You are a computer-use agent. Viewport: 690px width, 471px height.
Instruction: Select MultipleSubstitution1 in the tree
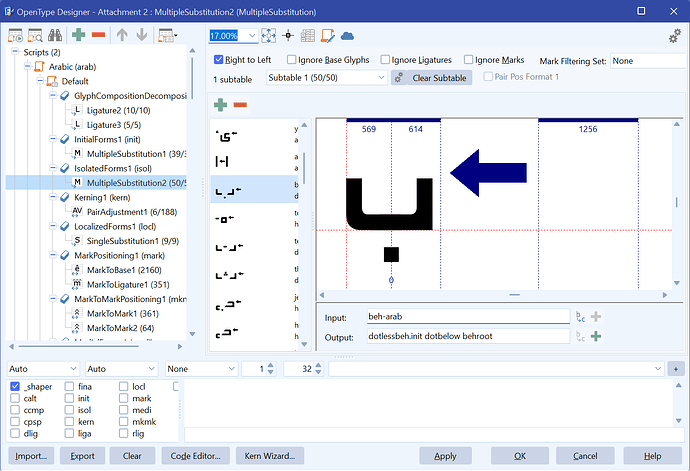tap(136, 154)
